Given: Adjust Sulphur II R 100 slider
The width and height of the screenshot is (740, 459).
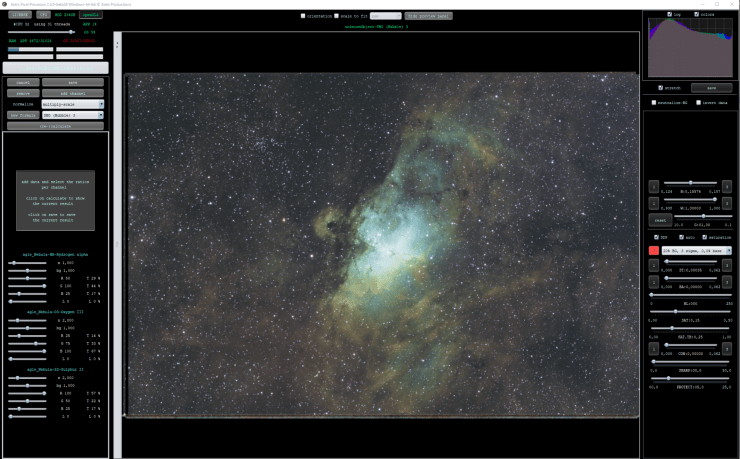Looking at the screenshot, I should click(x=27, y=393).
